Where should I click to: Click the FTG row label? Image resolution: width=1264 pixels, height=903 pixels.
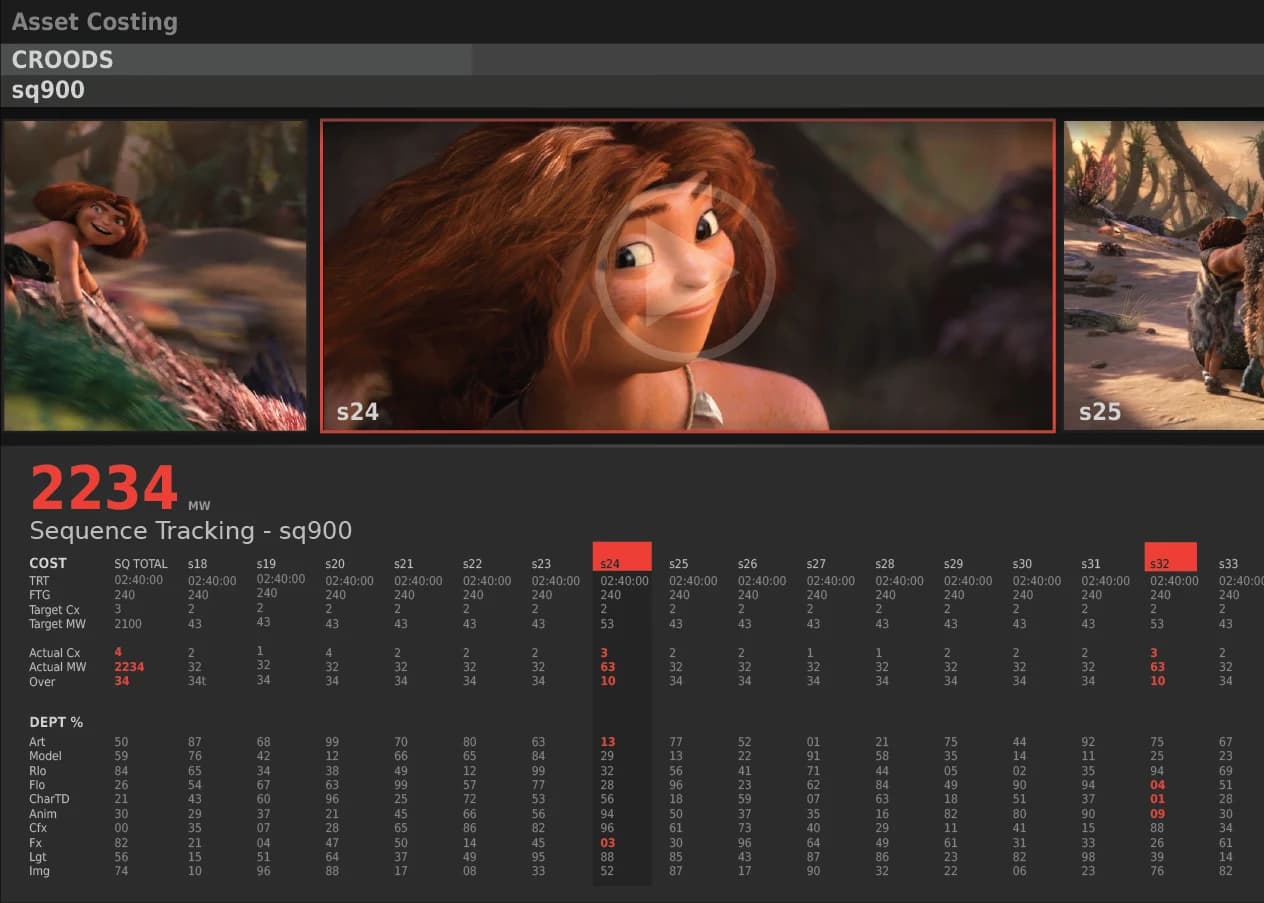click(40, 595)
